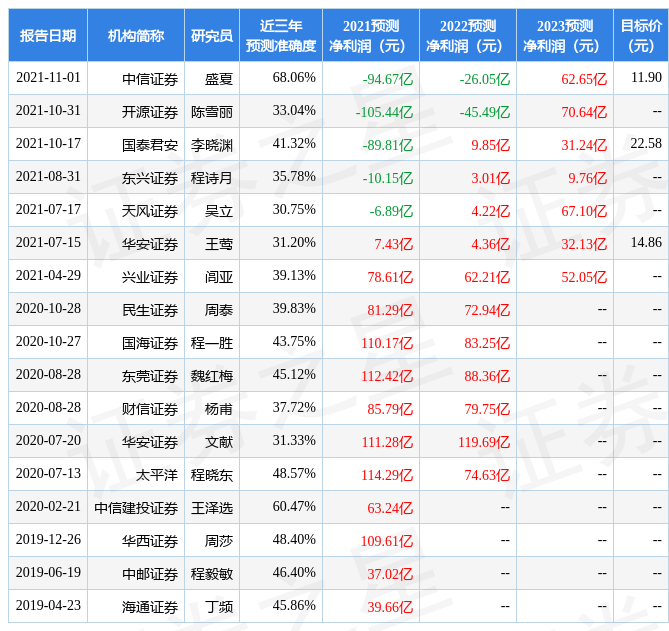Click the 2021预测净利润 column header
The image size is (669, 631).
(371, 36)
